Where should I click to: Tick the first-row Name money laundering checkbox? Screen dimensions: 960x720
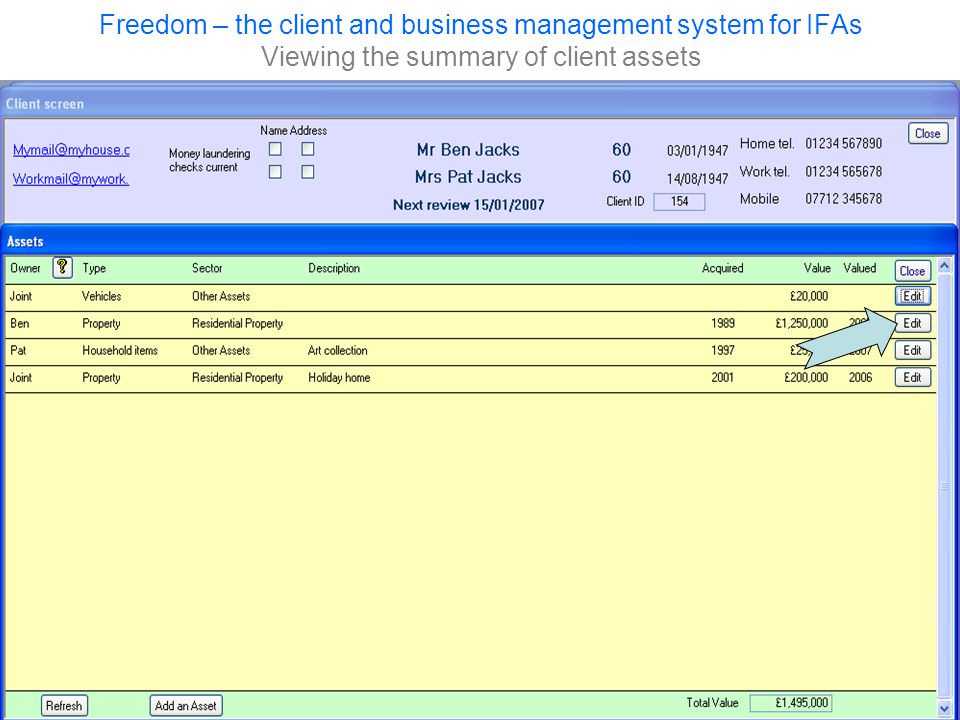[276, 149]
